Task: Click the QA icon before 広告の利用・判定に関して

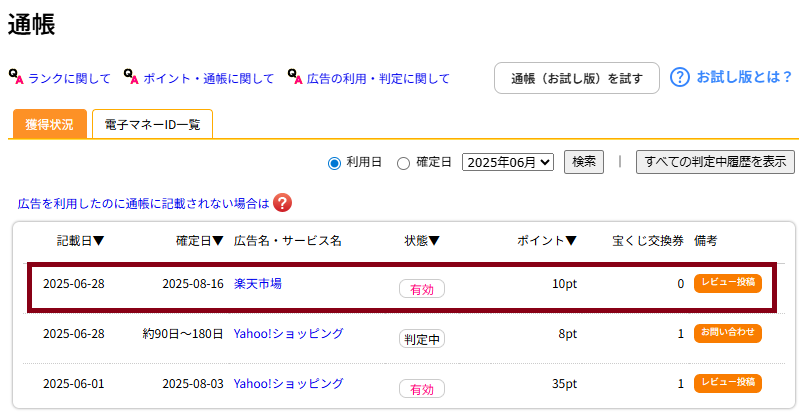Action: 295,77
